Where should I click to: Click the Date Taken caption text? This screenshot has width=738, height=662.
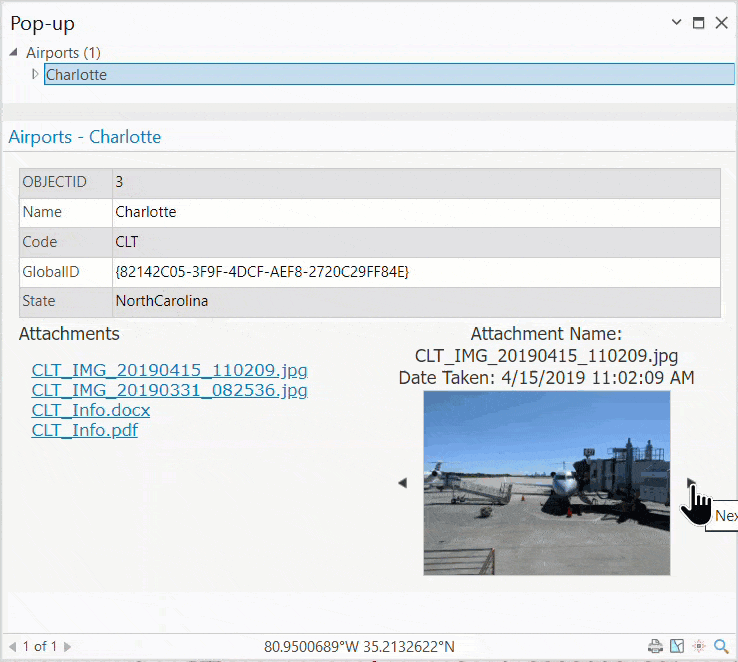click(546, 378)
